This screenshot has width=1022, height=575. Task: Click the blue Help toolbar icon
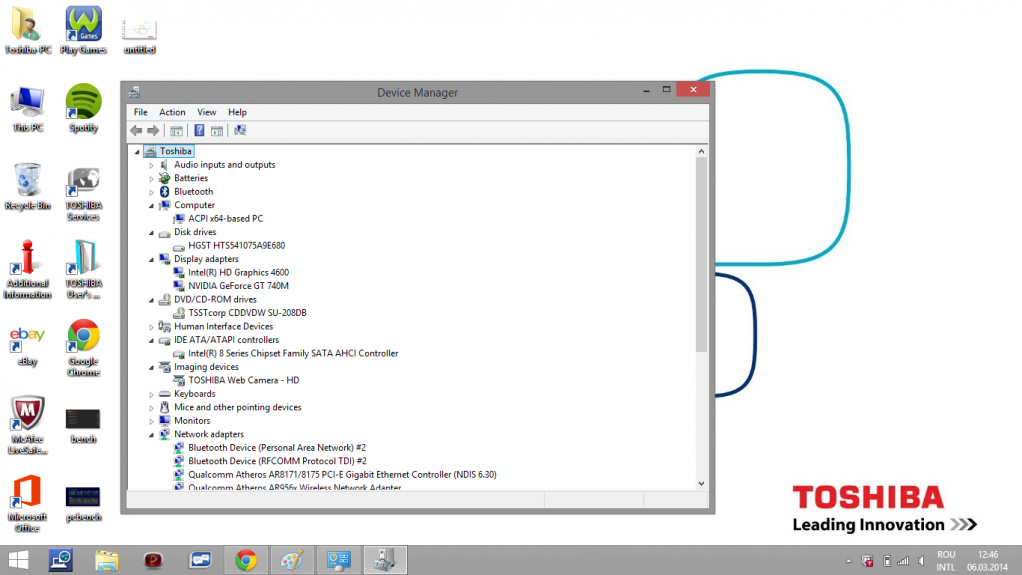pos(199,130)
